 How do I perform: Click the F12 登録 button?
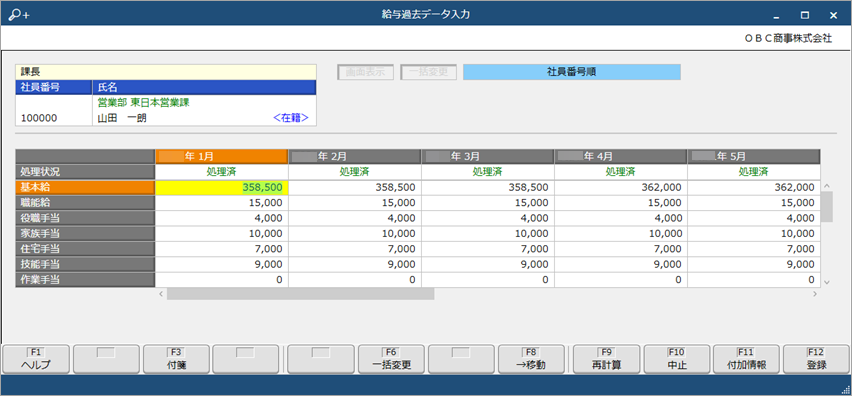tap(817, 359)
